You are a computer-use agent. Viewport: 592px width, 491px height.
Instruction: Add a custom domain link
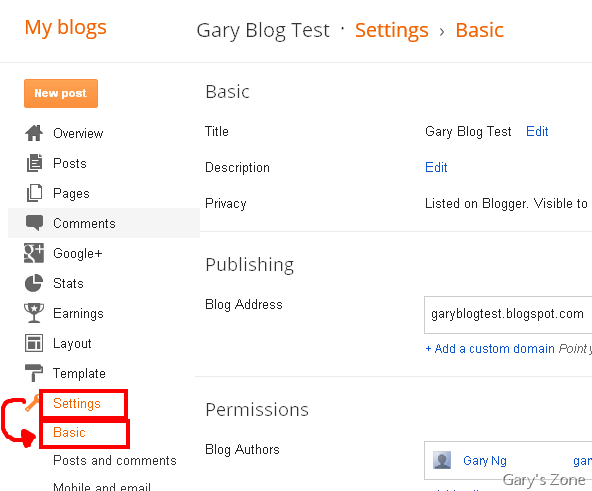coord(490,348)
